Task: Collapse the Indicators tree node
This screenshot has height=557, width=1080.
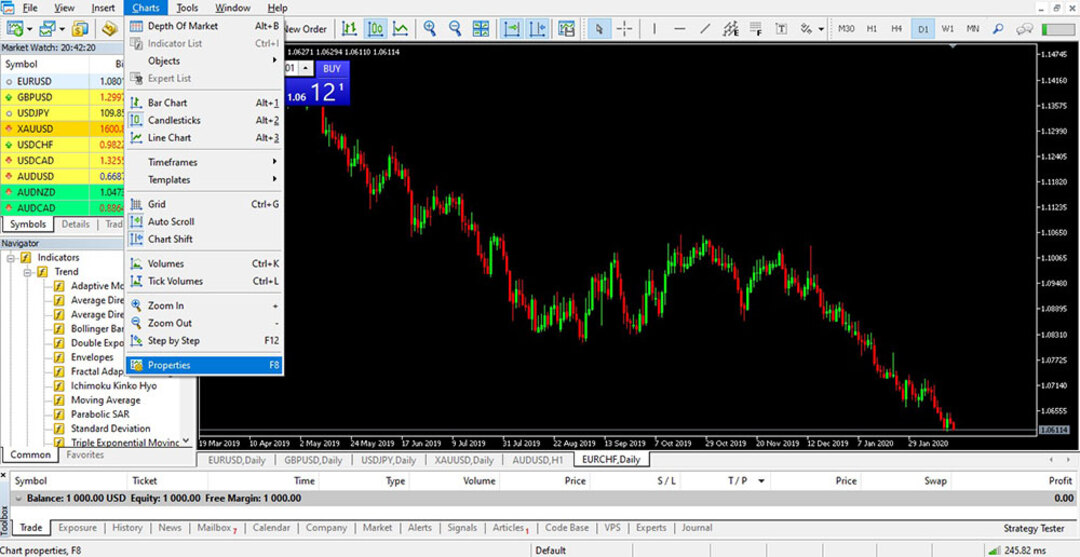Action: [11, 258]
